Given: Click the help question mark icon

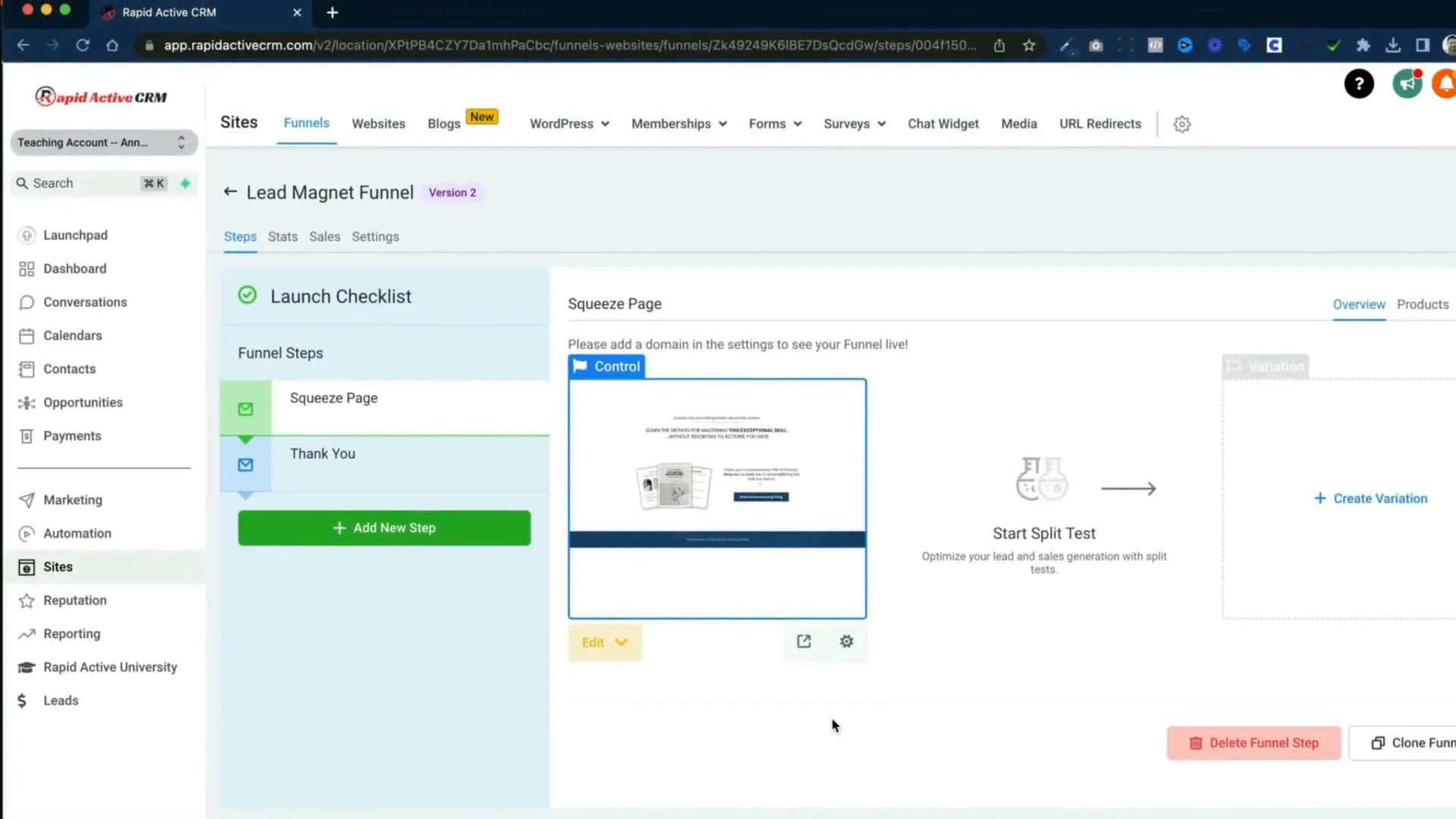Looking at the screenshot, I should pos(1359,84).
